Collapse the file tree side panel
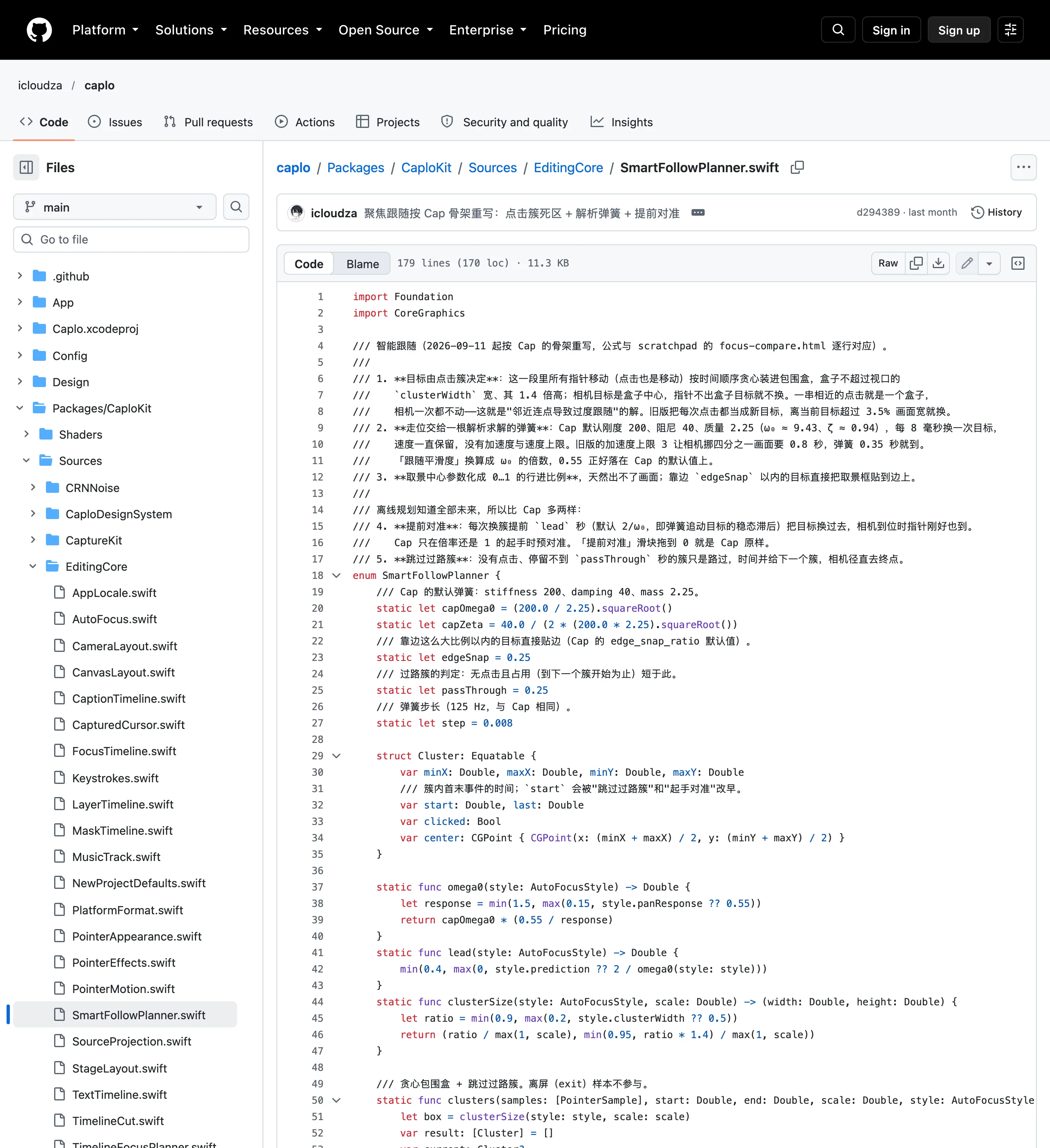Screen dimensions: 1050x1148 (26, 167)
